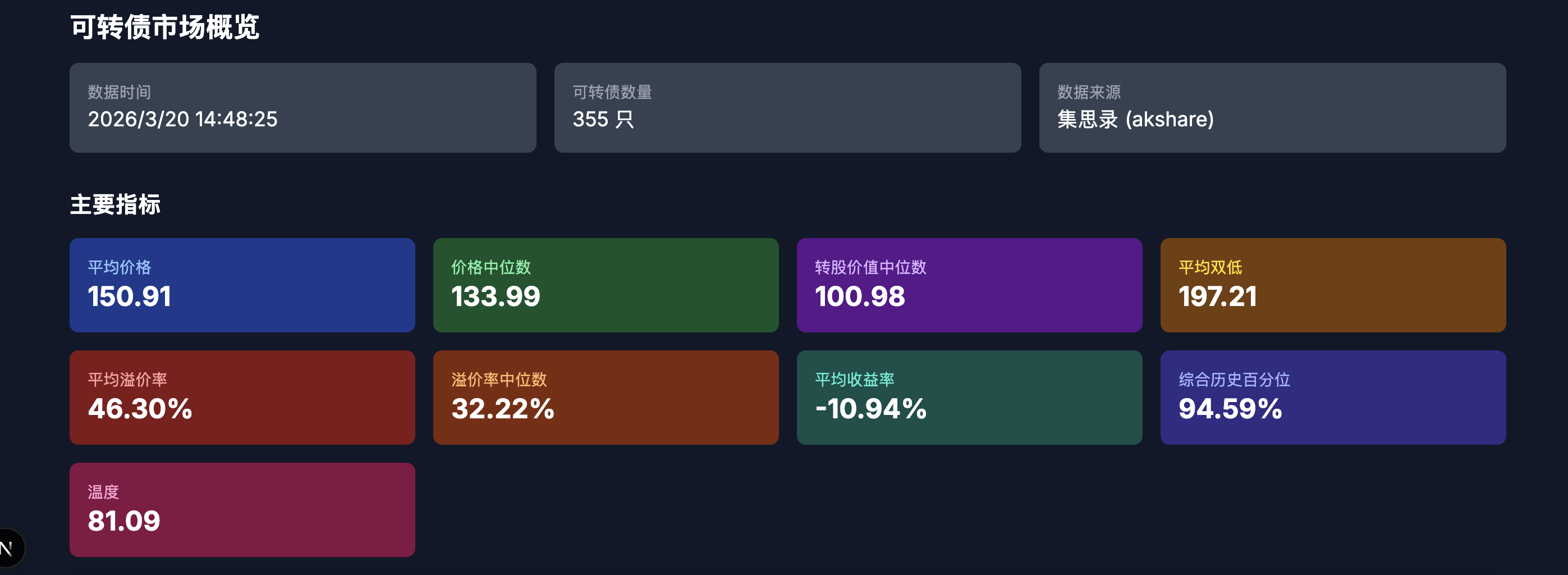Click the 平均价格 label in blue card
Image resolution: width=1568 pixels, height=575 pixels.
120,267
